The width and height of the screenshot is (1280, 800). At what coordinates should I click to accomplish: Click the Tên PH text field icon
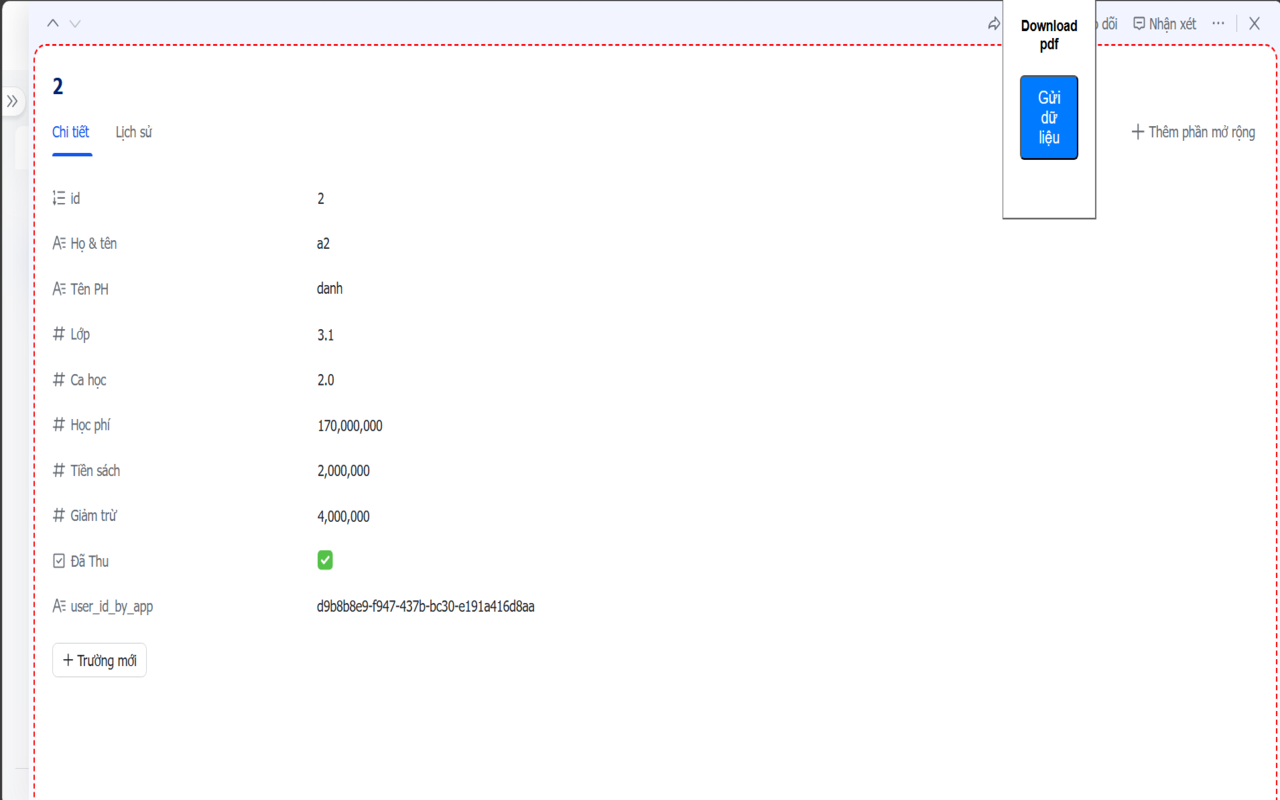click(59, 289)
